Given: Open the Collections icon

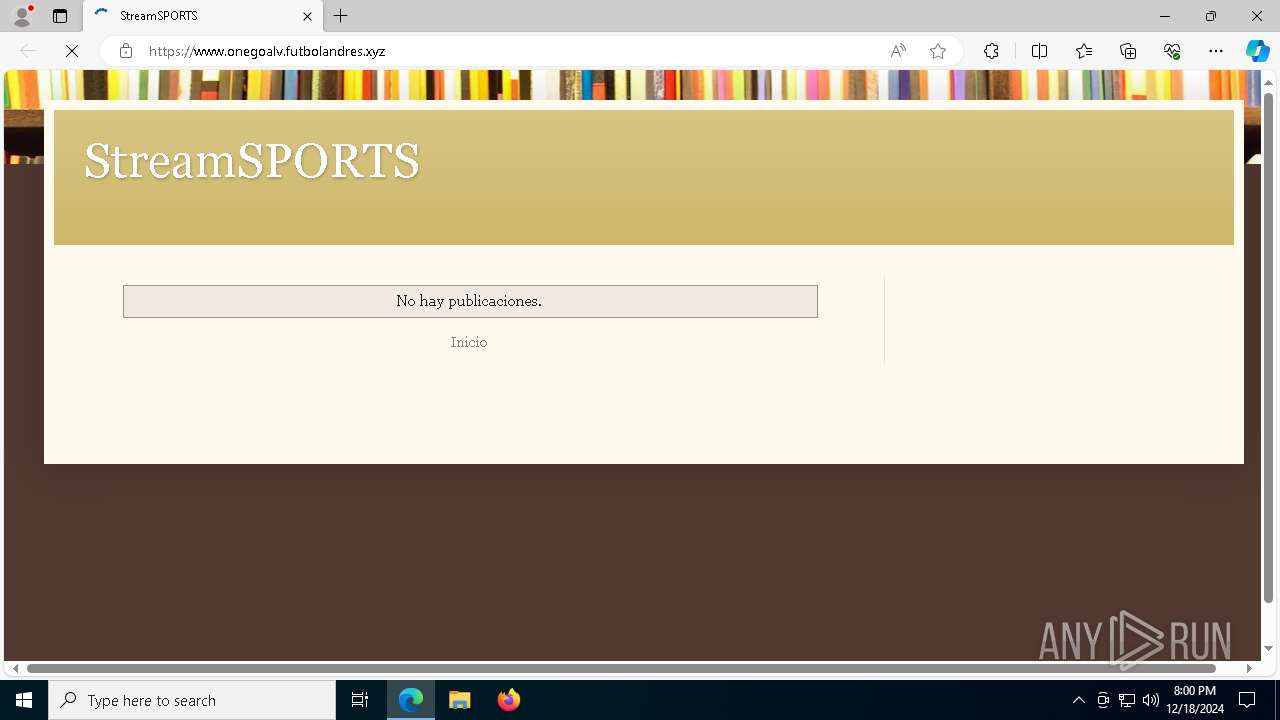Looking at the screenshot, I should (x=1128, y=51).
